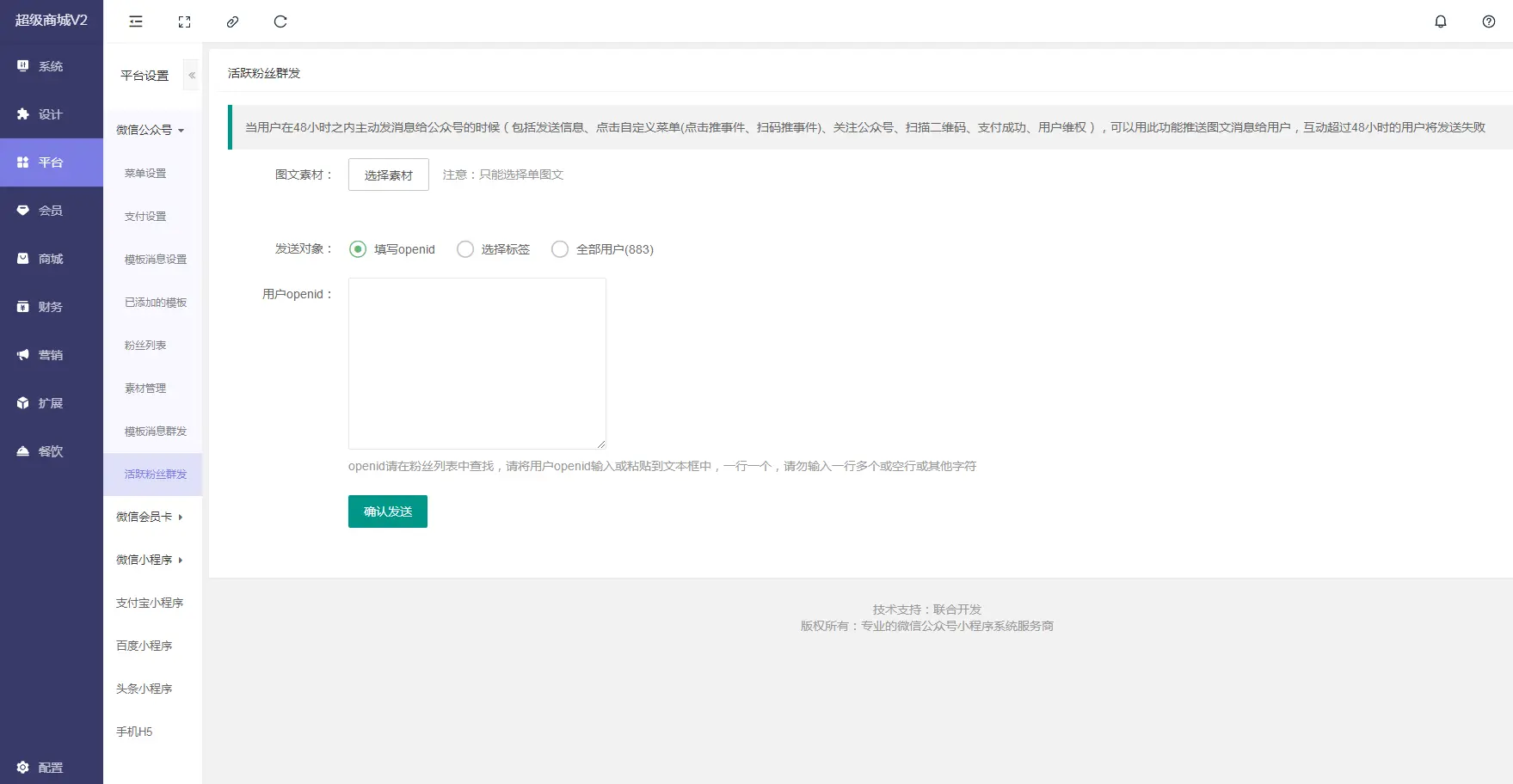1513x784 pixels.
Task: Click the 餐饮 dish icon
Action: pos(23,451)
